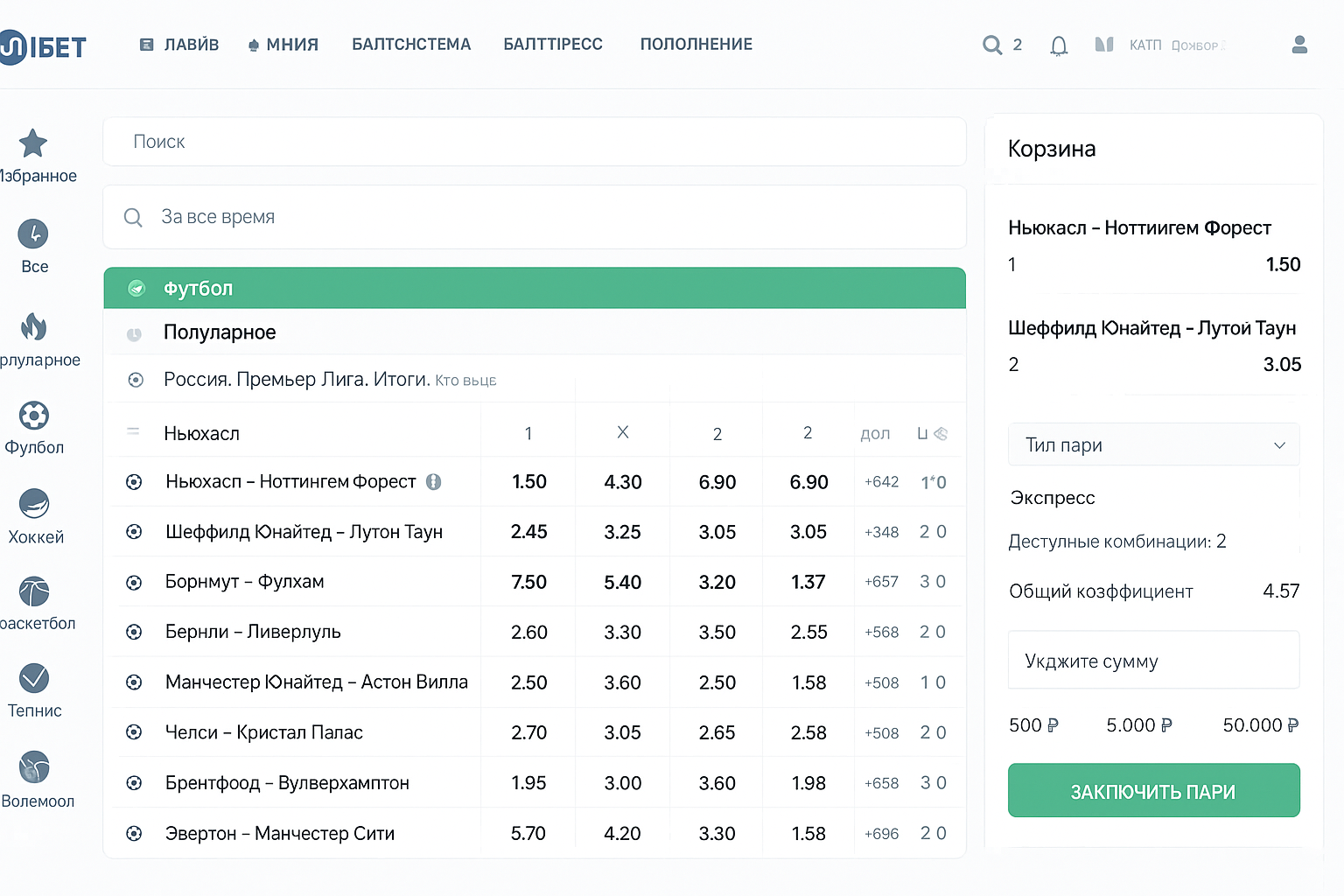Open the ПОПОЛНЕНИЕ menu item
Viewport: 1344px width, 896px height.
tap(696, 45)
